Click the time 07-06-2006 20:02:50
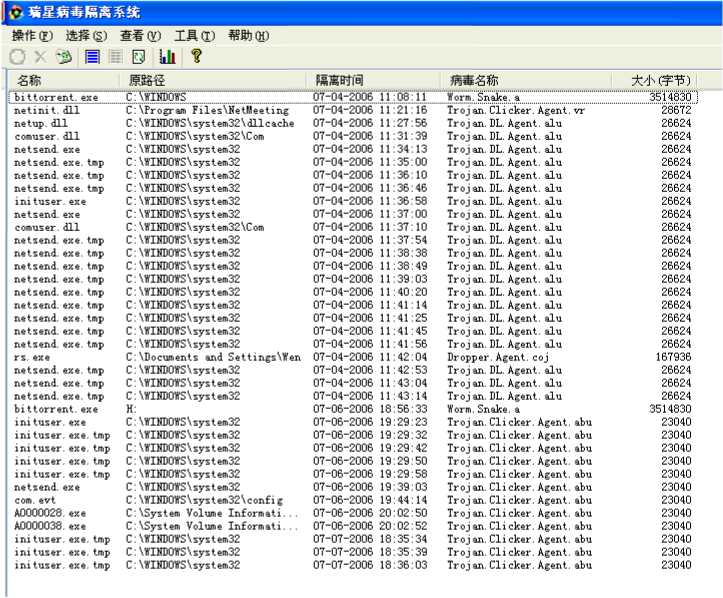723x598 pixels. [x=370, y=513]
